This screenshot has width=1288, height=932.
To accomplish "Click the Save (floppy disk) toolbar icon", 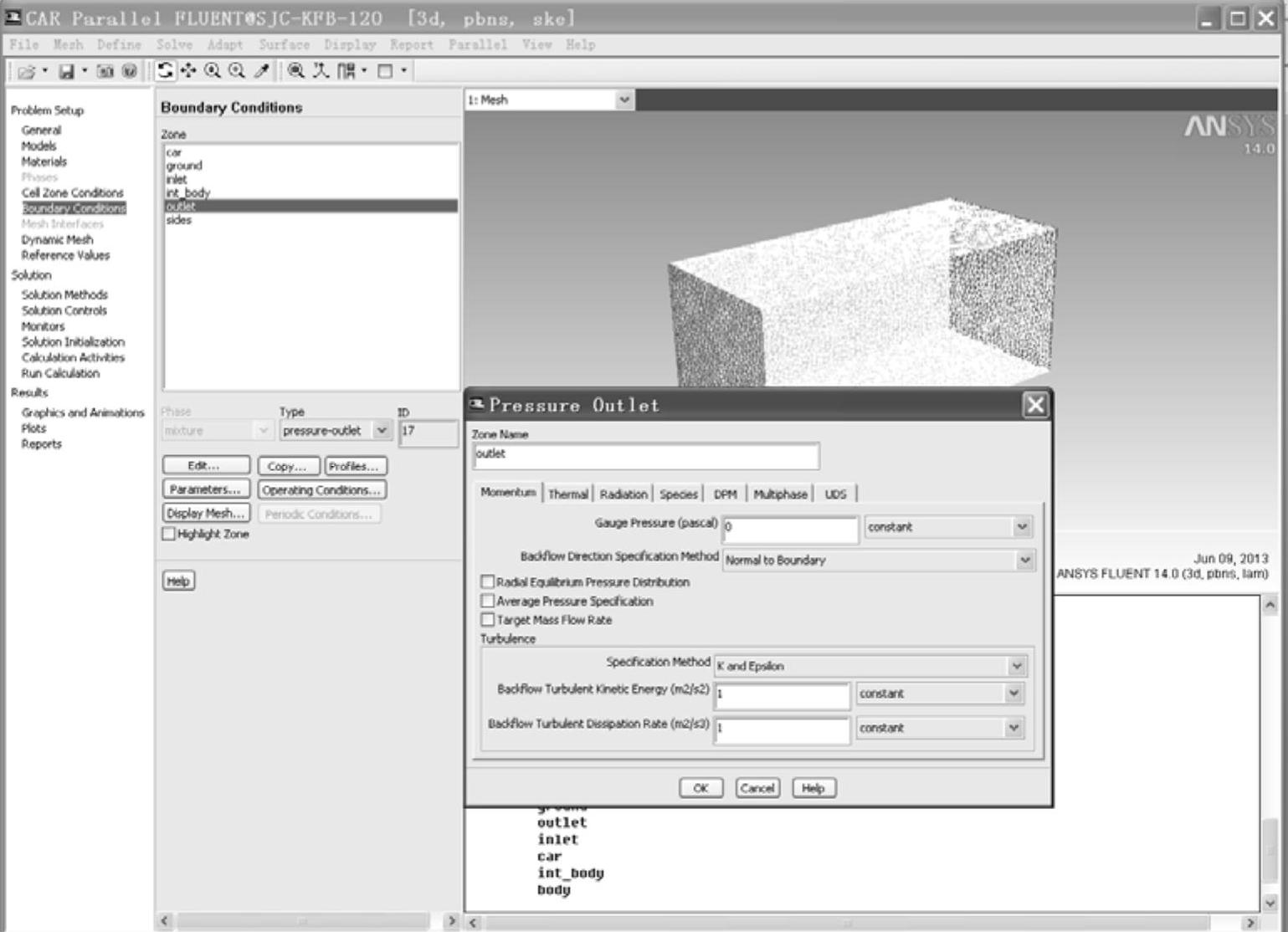I will click(x=66, y=72).
